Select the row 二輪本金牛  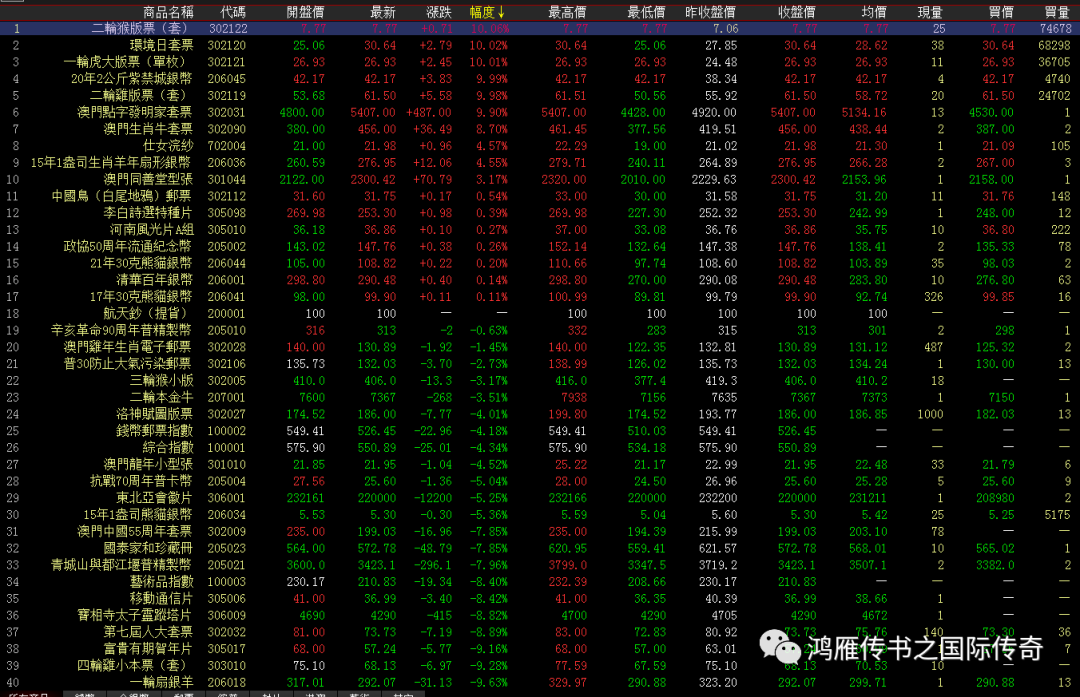[540, 397]
